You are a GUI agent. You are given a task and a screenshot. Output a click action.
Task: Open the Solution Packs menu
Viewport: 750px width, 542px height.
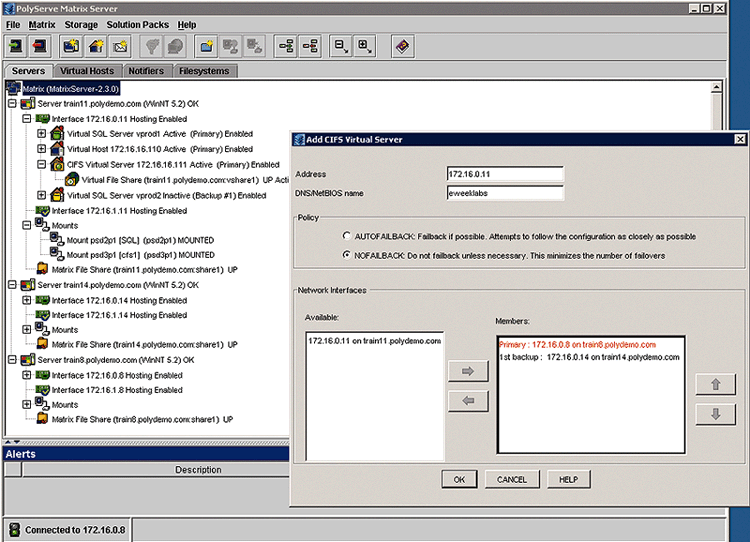[x=137, y=25]
